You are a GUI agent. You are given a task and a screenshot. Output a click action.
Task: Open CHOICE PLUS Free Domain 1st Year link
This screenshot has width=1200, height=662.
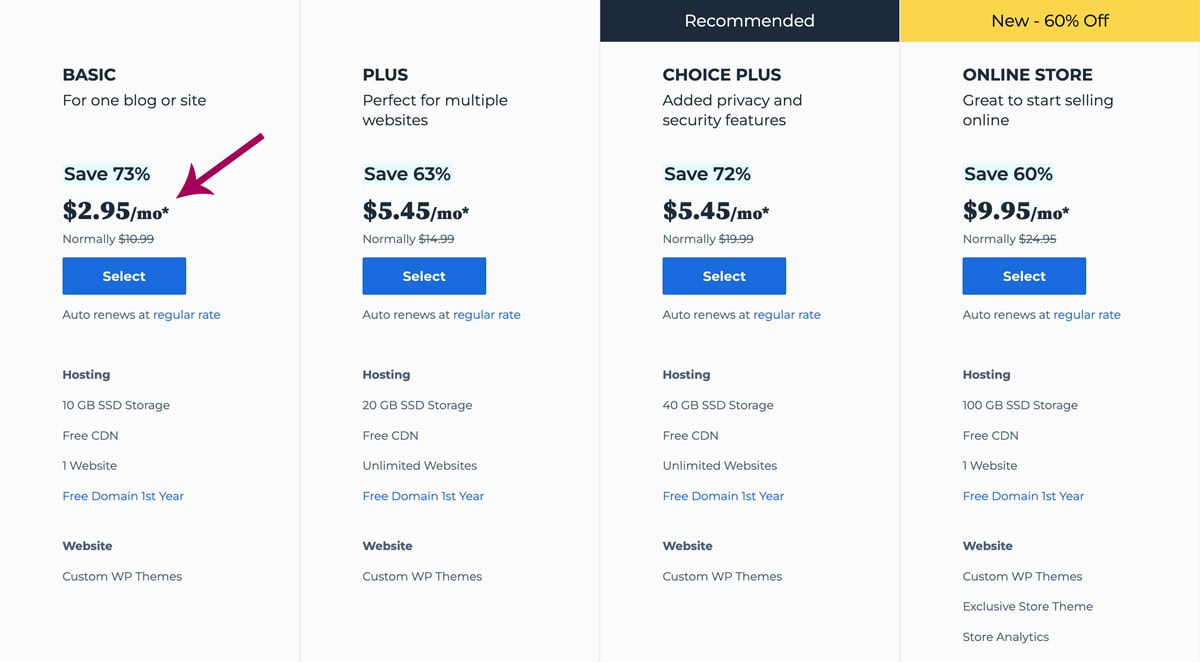723,496
